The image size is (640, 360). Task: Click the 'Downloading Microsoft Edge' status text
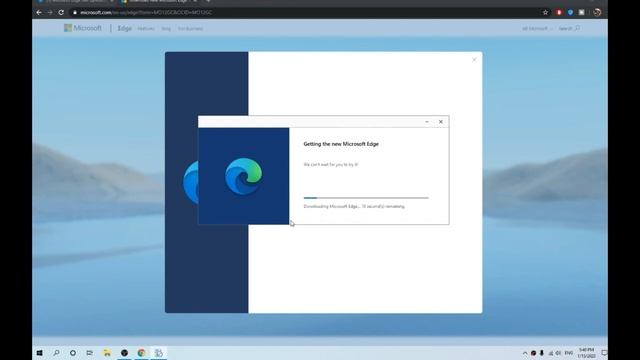354,207
